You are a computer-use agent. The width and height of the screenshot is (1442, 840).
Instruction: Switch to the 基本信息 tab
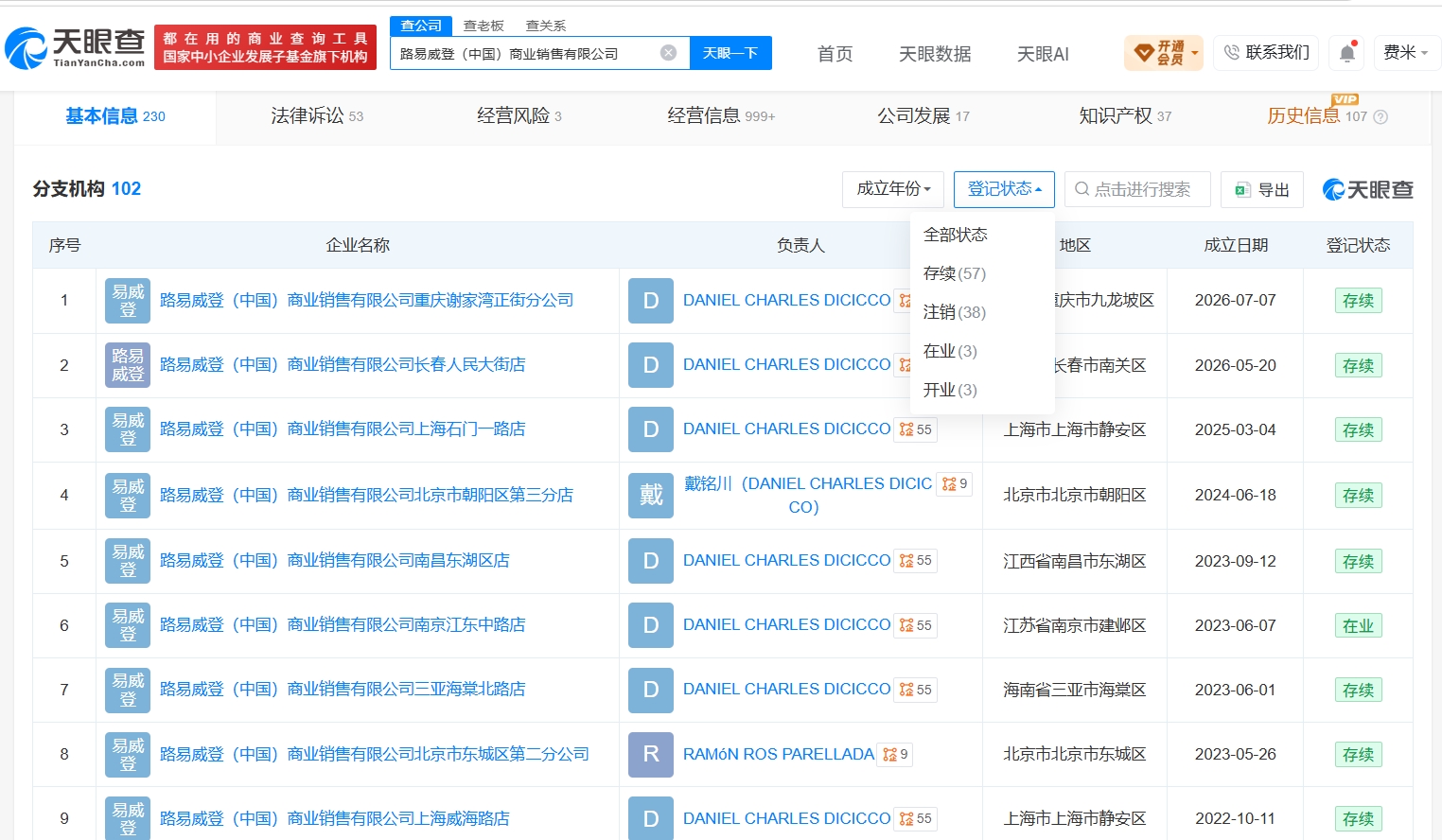[x=115, y=116]
